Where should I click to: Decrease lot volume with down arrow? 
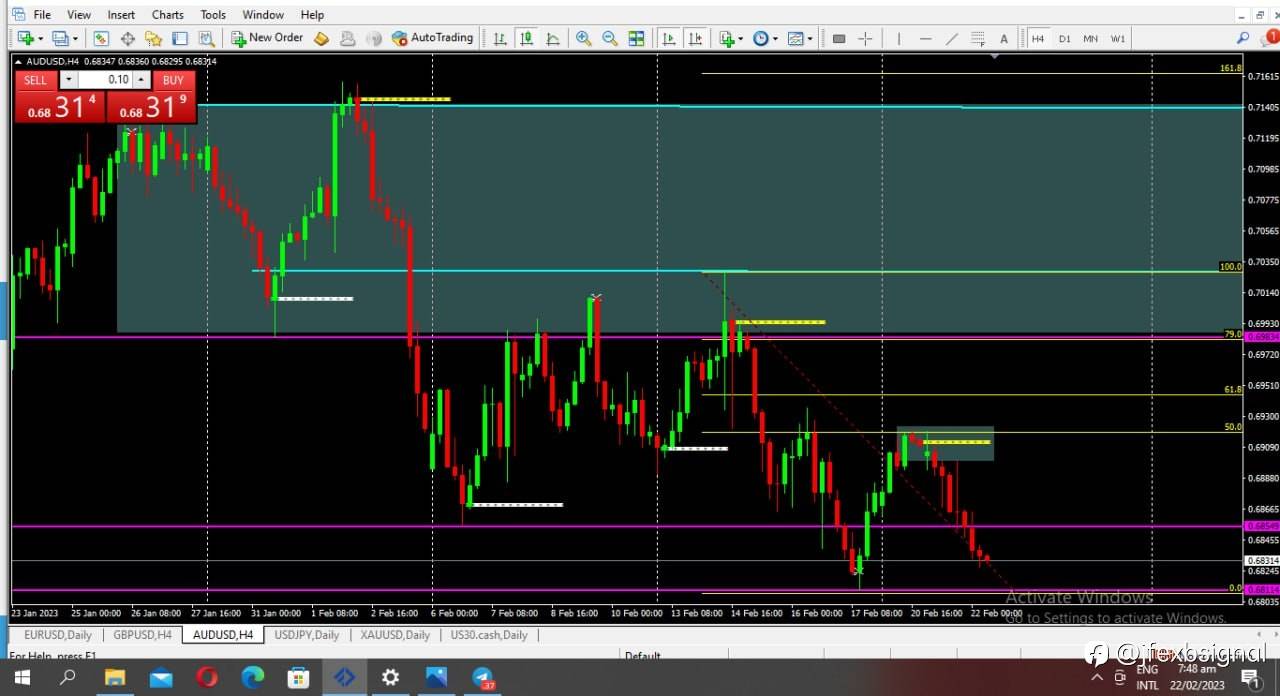68,80
